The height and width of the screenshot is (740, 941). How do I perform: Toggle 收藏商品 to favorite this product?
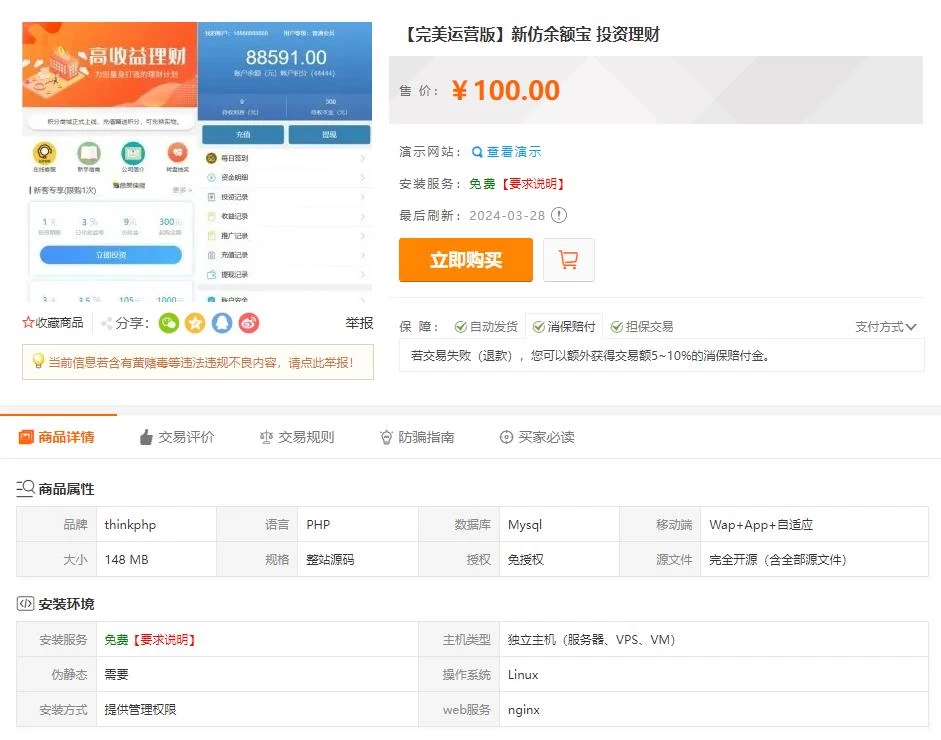[x=51, y=322]
